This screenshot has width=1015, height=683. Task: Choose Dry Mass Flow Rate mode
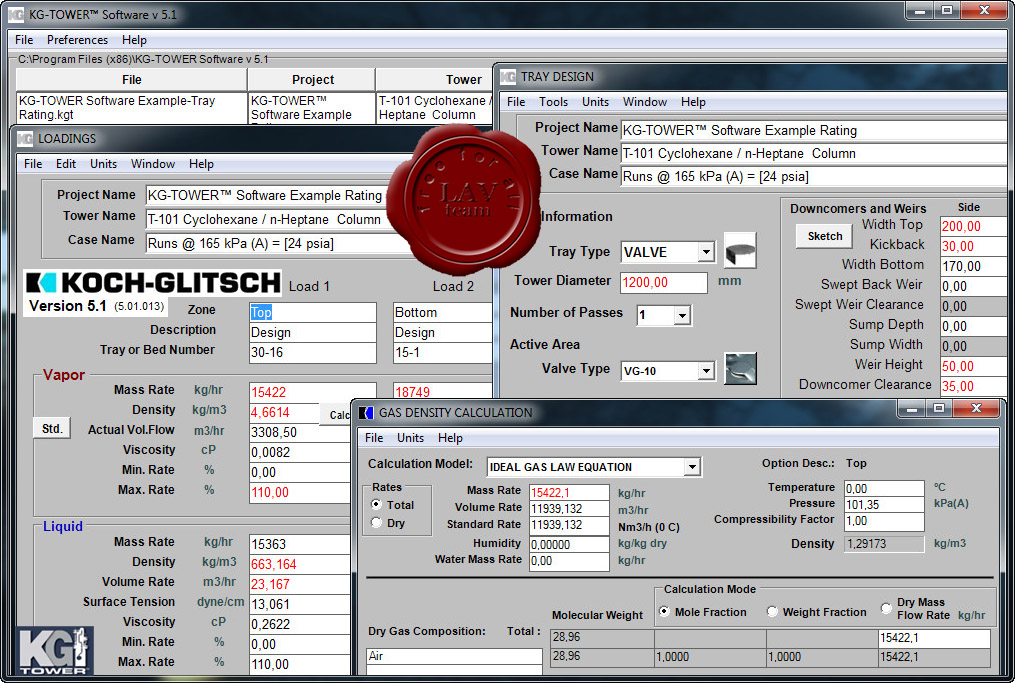(x=886, y=608)
